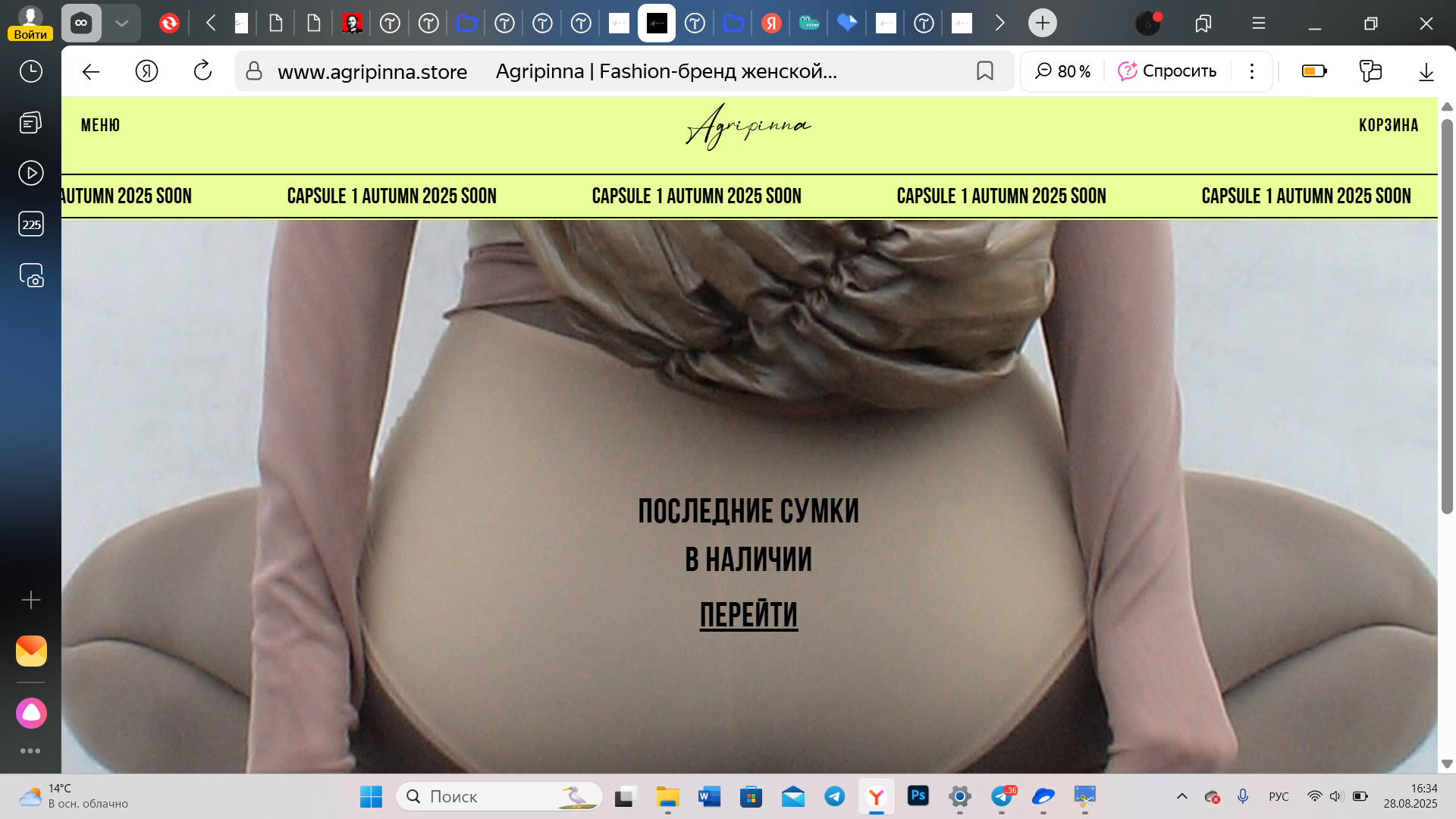Switch to the red Opera-like icon tab
The image size is (1456, 819).
169,24
